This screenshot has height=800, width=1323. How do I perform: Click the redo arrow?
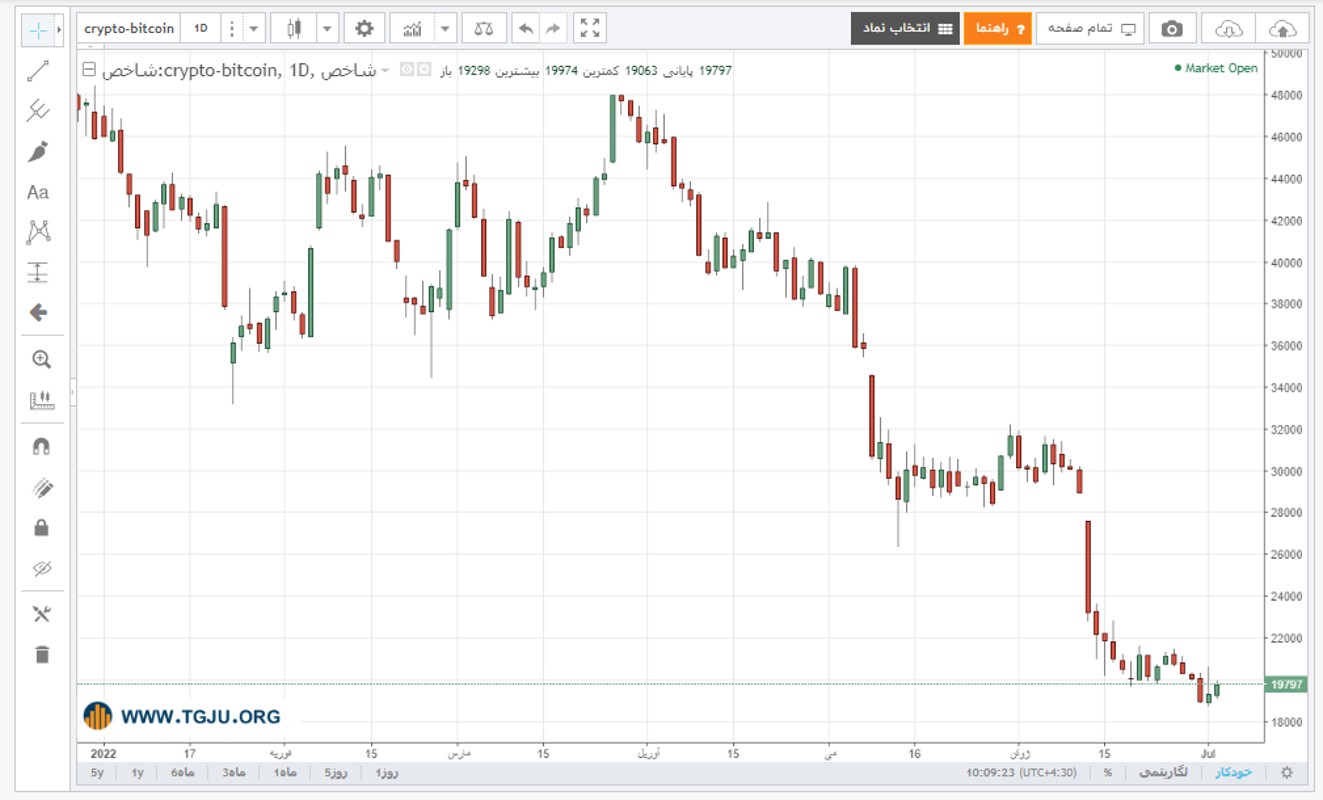click(553, 28)
